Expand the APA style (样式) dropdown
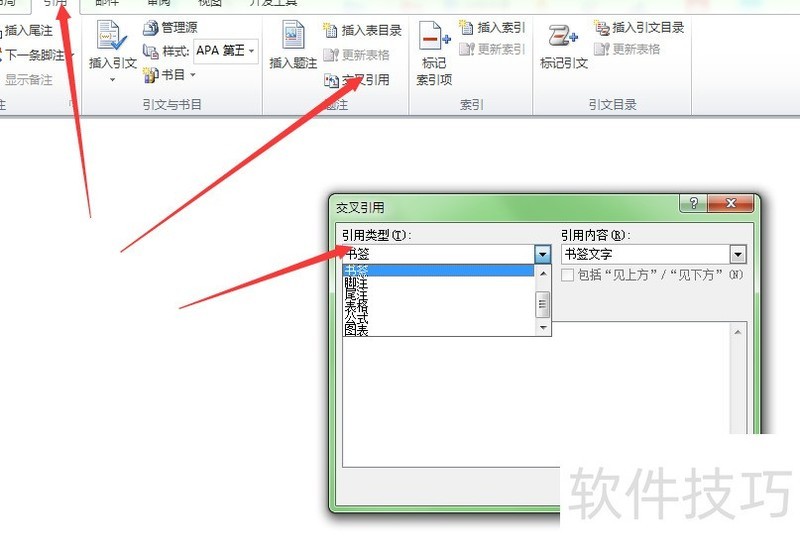This screenshot has height=553, width=800. click(252, 51)
